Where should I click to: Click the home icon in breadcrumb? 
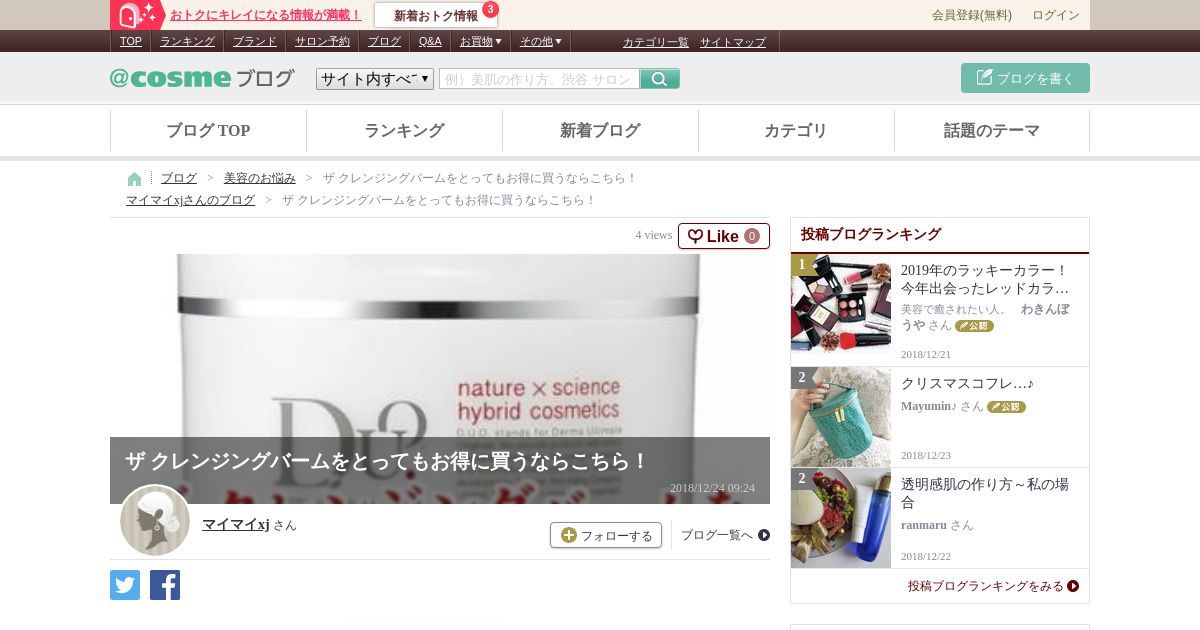(x=135, y=179)
